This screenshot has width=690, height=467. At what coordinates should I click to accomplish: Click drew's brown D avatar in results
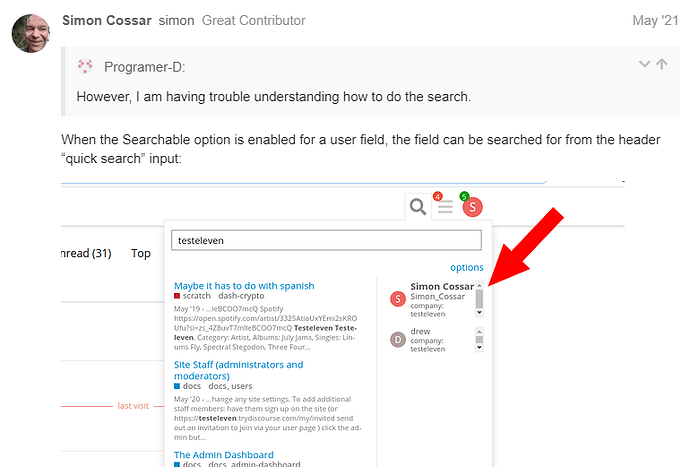coord(398,339)
